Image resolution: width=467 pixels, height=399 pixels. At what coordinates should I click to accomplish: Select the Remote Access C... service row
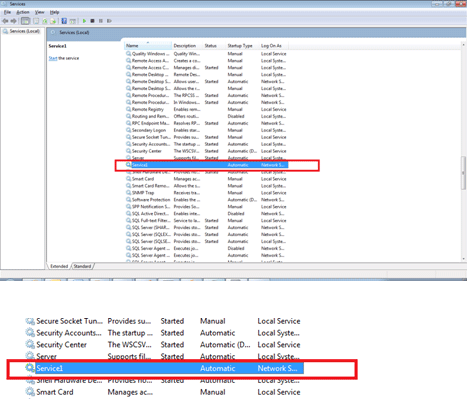(206, 68)
